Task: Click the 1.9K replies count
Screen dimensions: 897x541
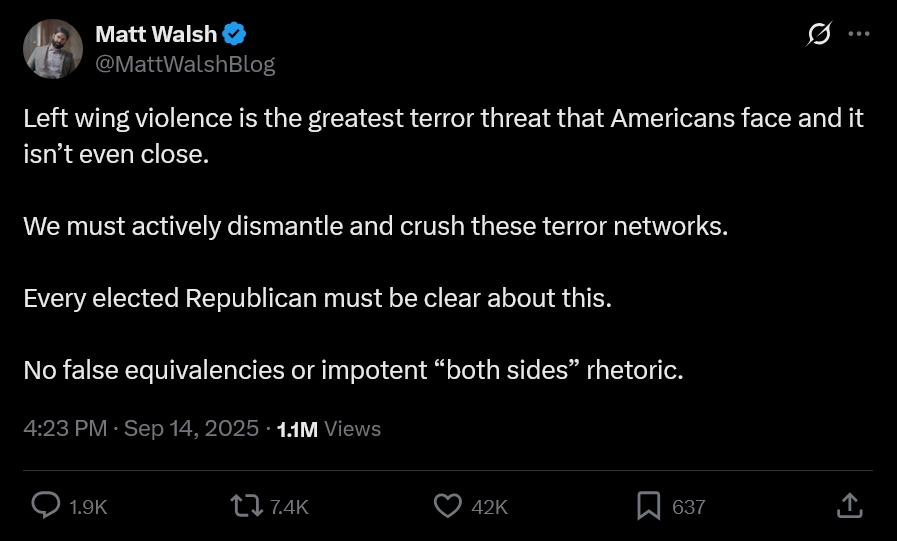Action: pos(88,507)
